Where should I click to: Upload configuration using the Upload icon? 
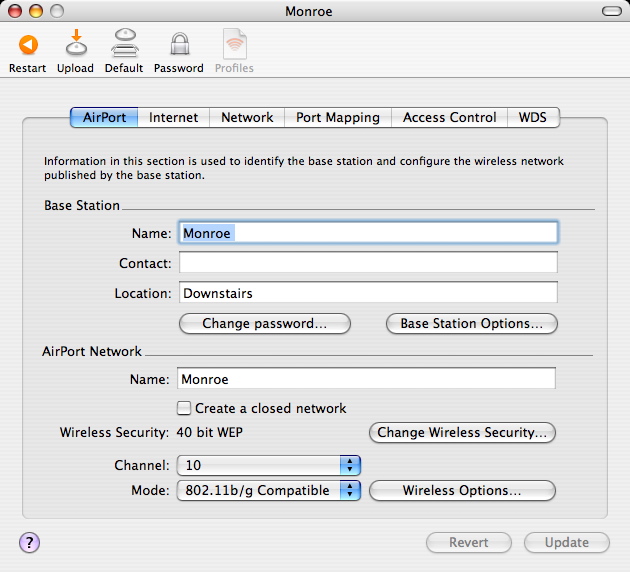[x=76, y=43]
